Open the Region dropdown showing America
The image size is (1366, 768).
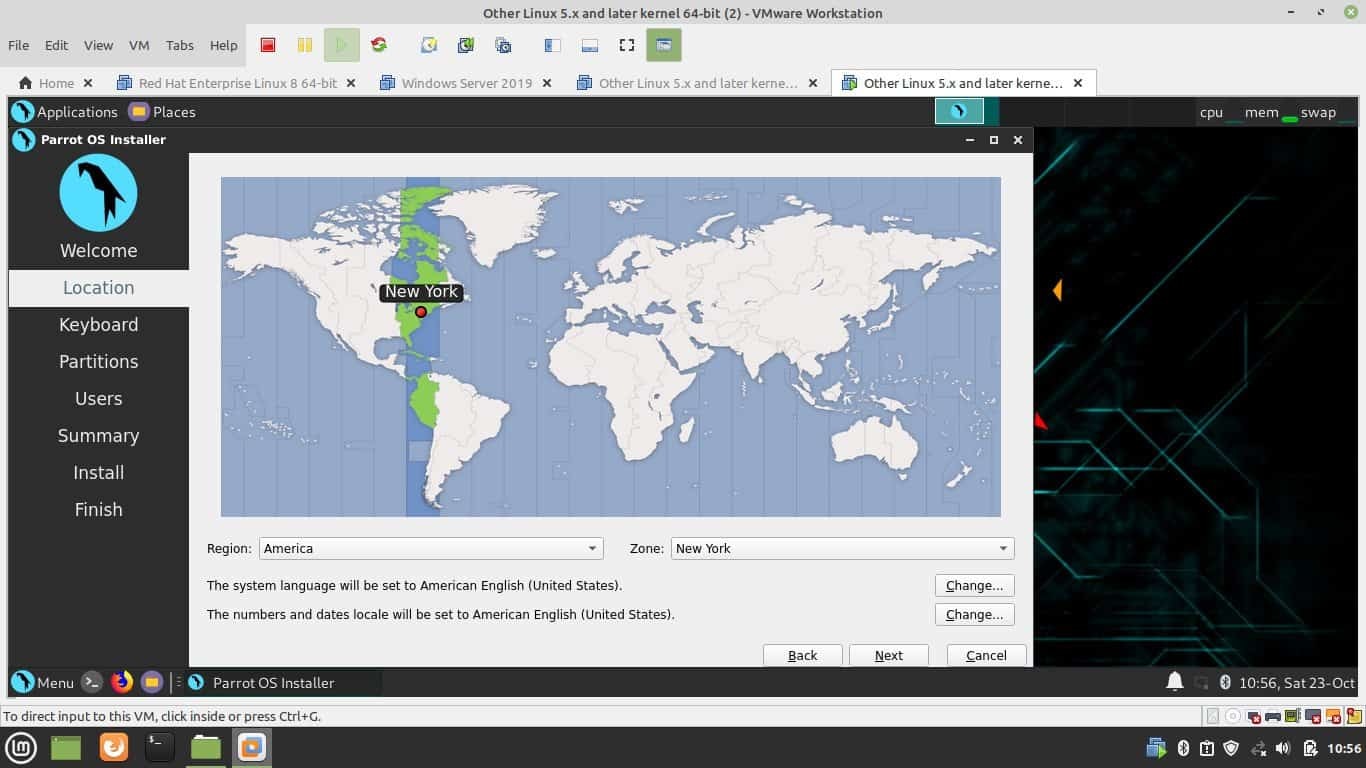click(431, 548)
